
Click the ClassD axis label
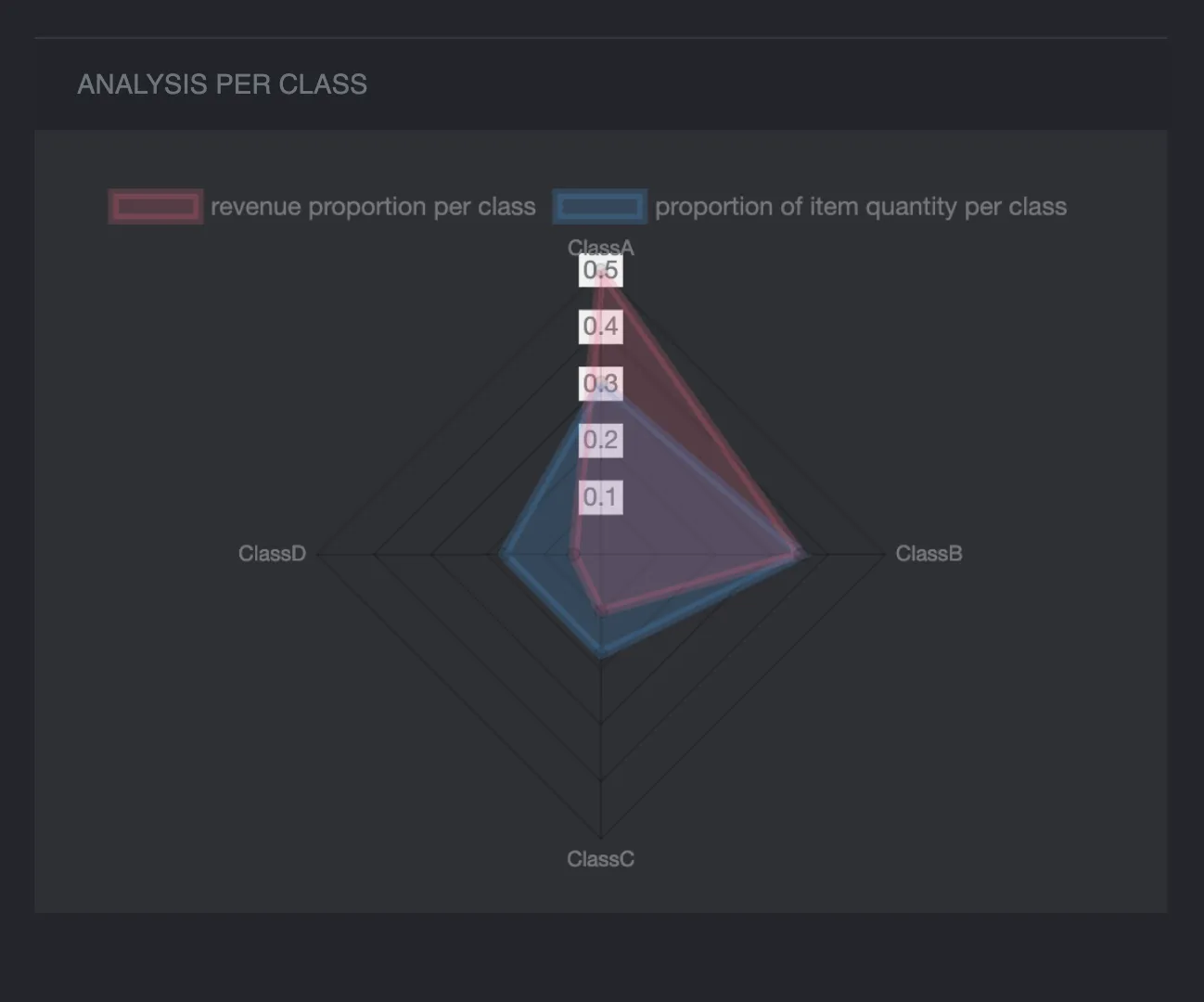[272, 554]
